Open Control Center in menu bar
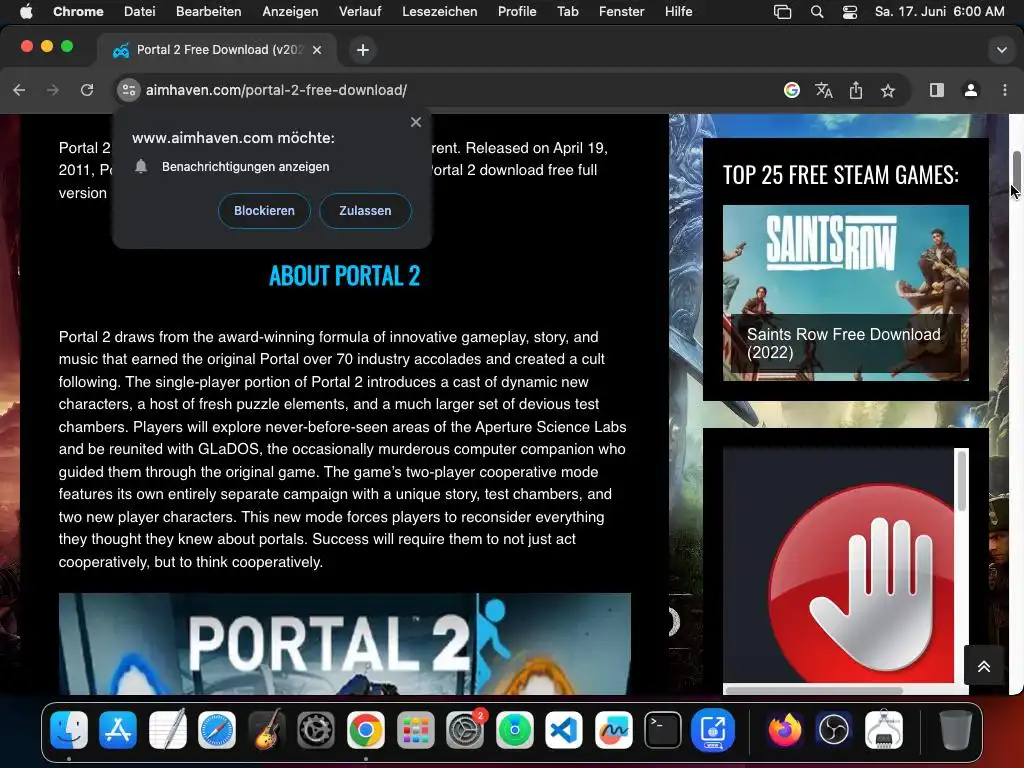 tap(850, 12)
